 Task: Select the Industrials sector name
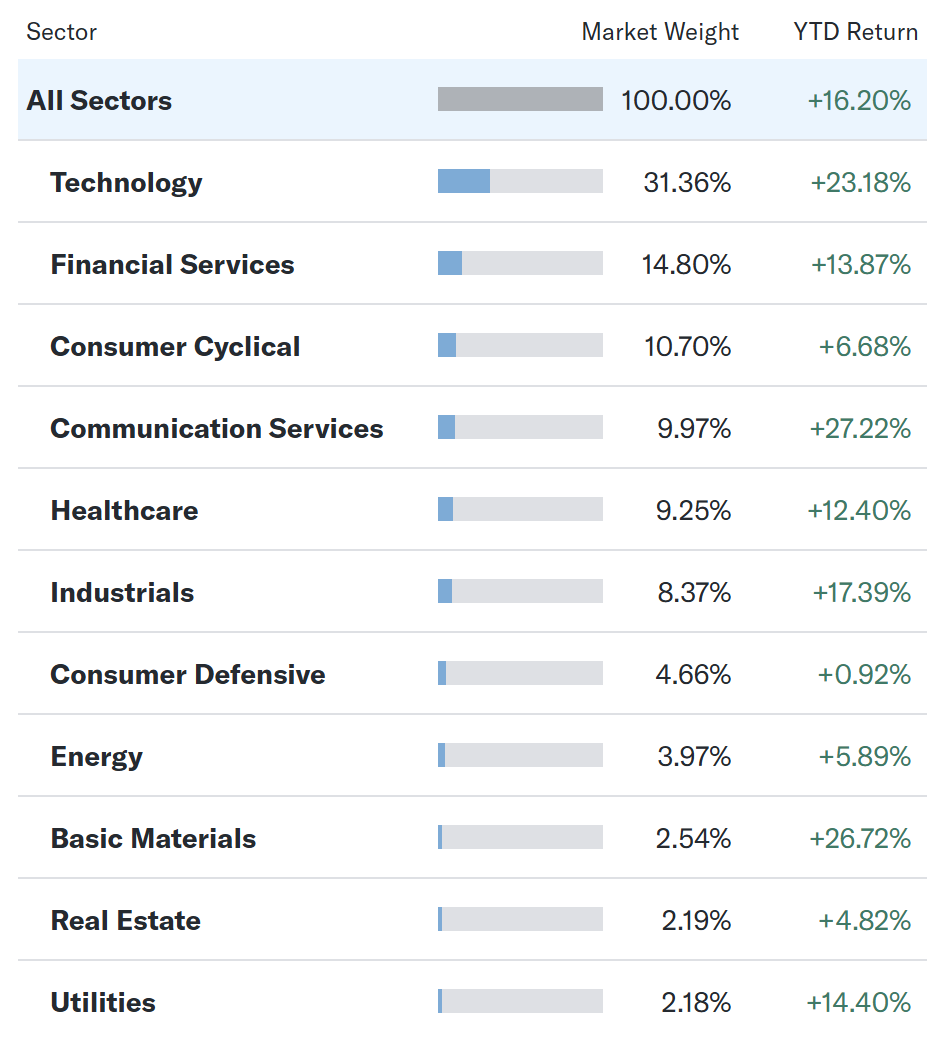pos(122,592)
